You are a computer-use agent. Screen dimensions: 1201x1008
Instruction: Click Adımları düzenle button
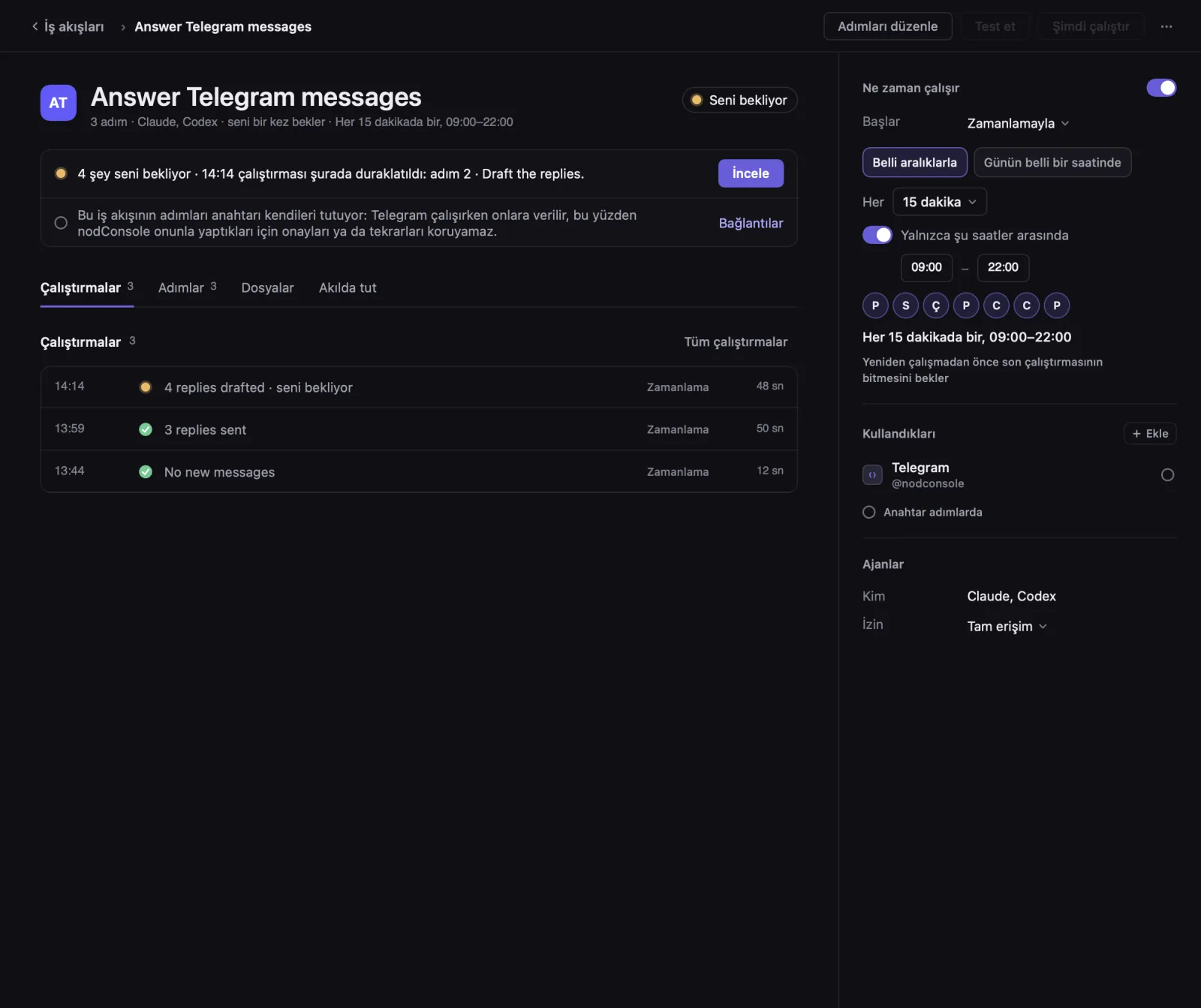coord(887,26)
